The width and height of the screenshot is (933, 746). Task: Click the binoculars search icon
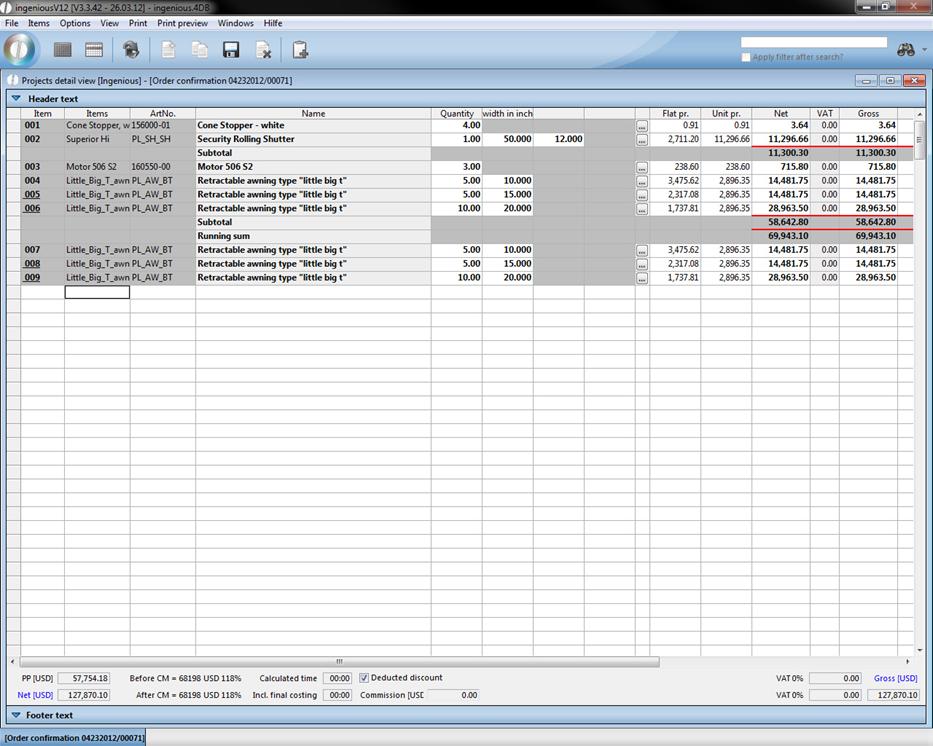[905, 50]
